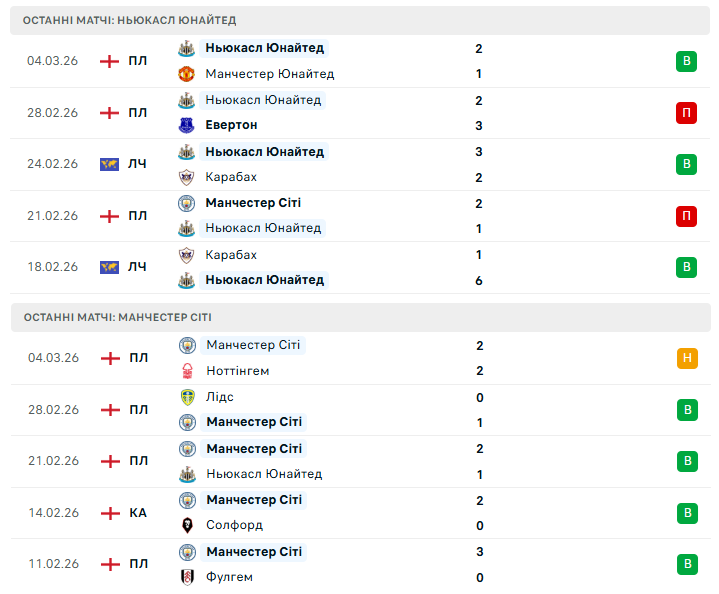This screenshot has height=594, width=719.
Task: Click the orange Н draw badge
Action: (686, 358)
